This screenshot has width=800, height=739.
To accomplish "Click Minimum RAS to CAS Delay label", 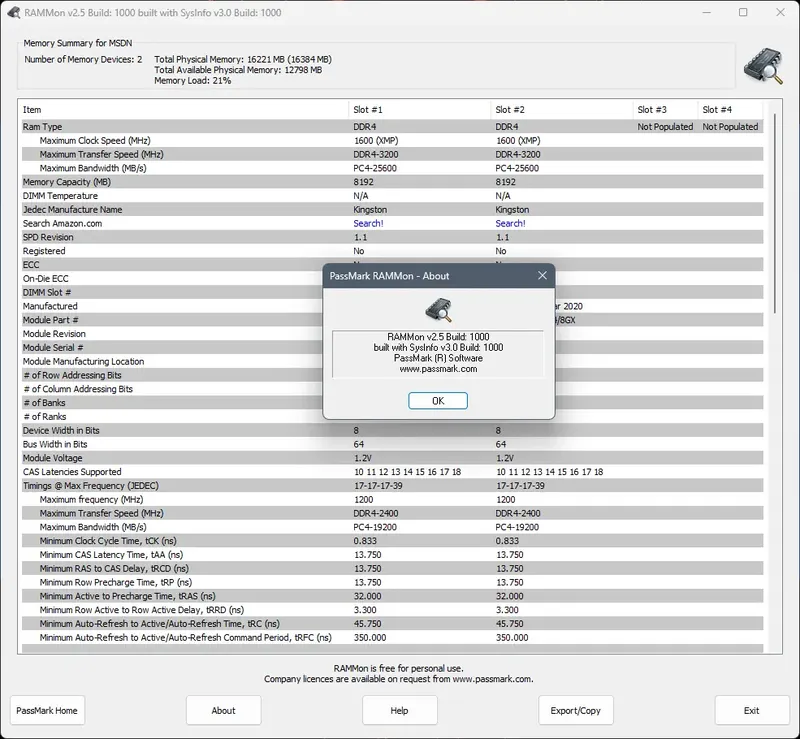I will pyautogui.click(x=114, y=568).
